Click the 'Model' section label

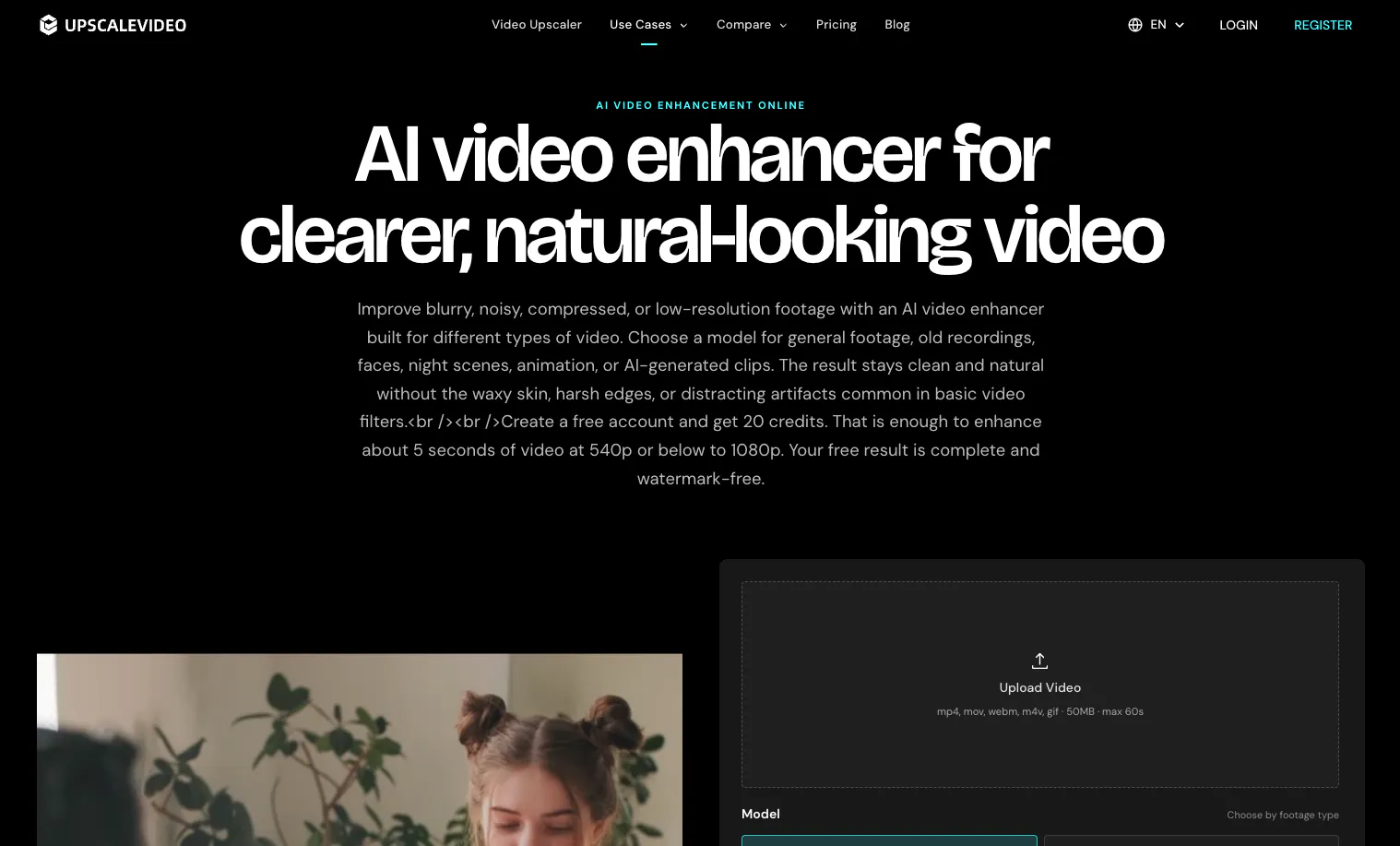click(x=761, y=814)
